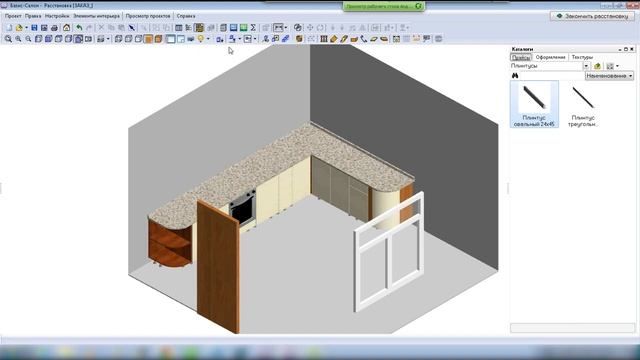The width and height of the screenshot is (640, 360).
Task: Click the open folder toolbar icon
Action: [19, 28]
